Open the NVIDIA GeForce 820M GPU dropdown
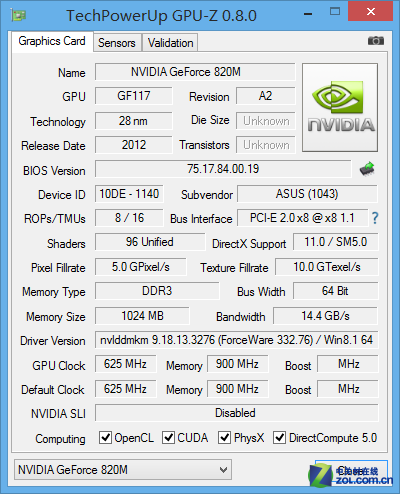The width and height of the screenshot is (400, 494). [123, 470]
